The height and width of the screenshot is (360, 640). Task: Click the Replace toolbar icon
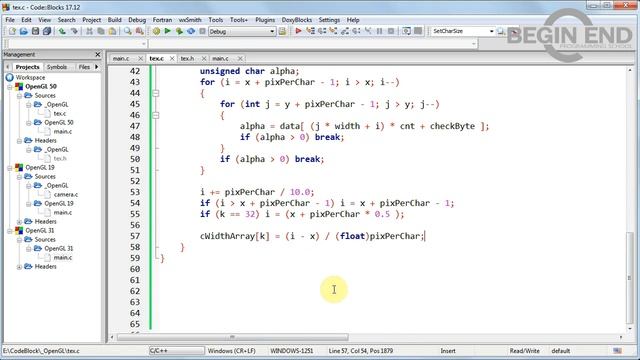coord(140,31)
